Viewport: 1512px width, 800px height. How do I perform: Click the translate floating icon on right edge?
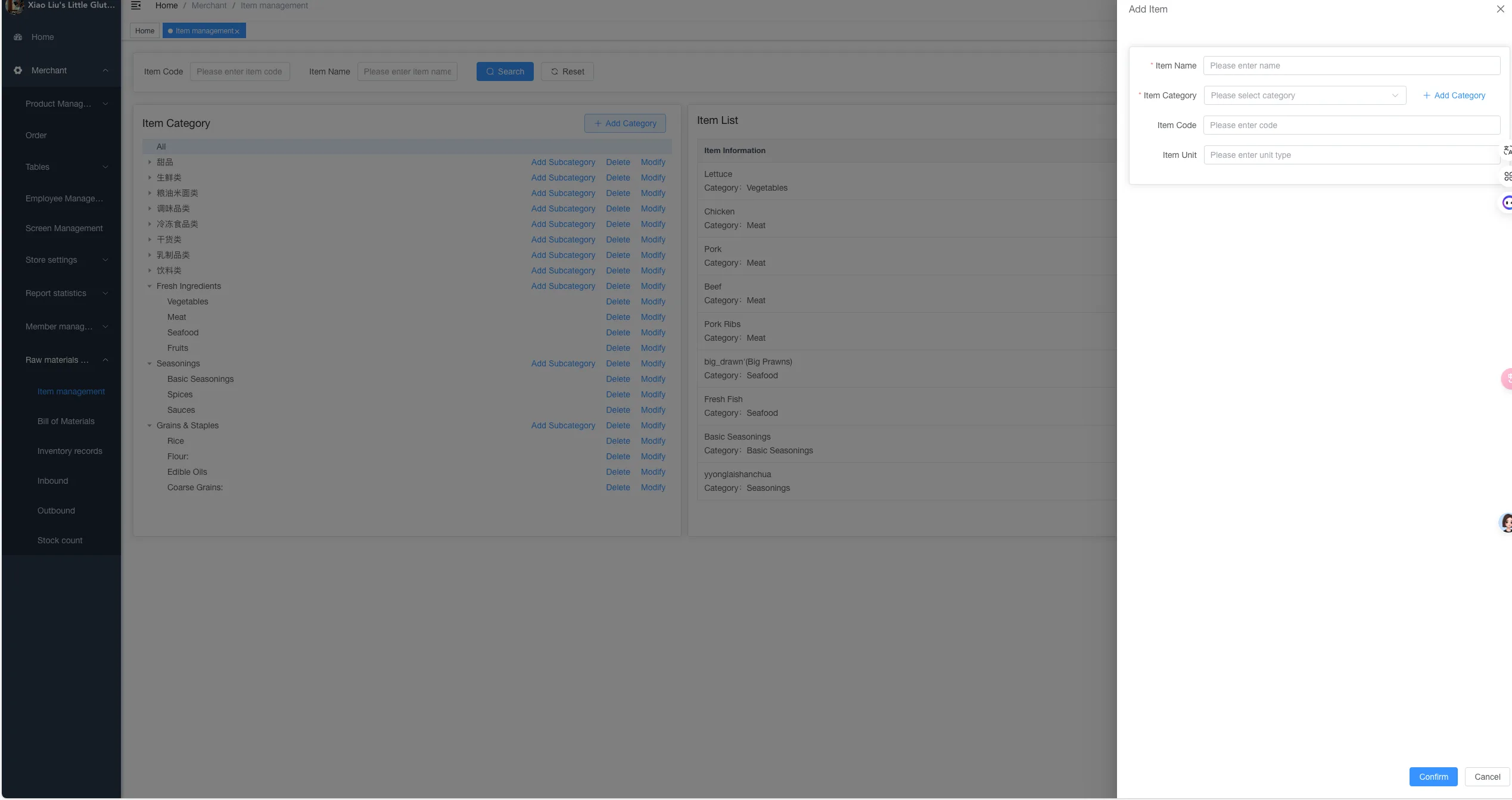point(1507,150)
